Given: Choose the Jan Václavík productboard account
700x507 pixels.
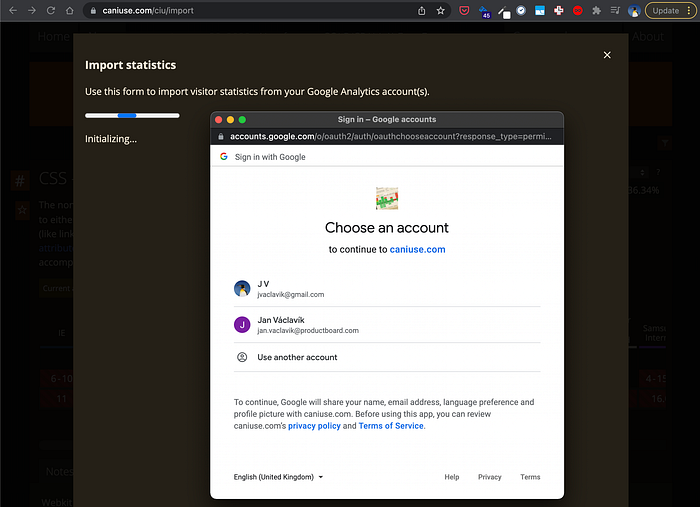Looking at the screenshot, I should 387,325.
